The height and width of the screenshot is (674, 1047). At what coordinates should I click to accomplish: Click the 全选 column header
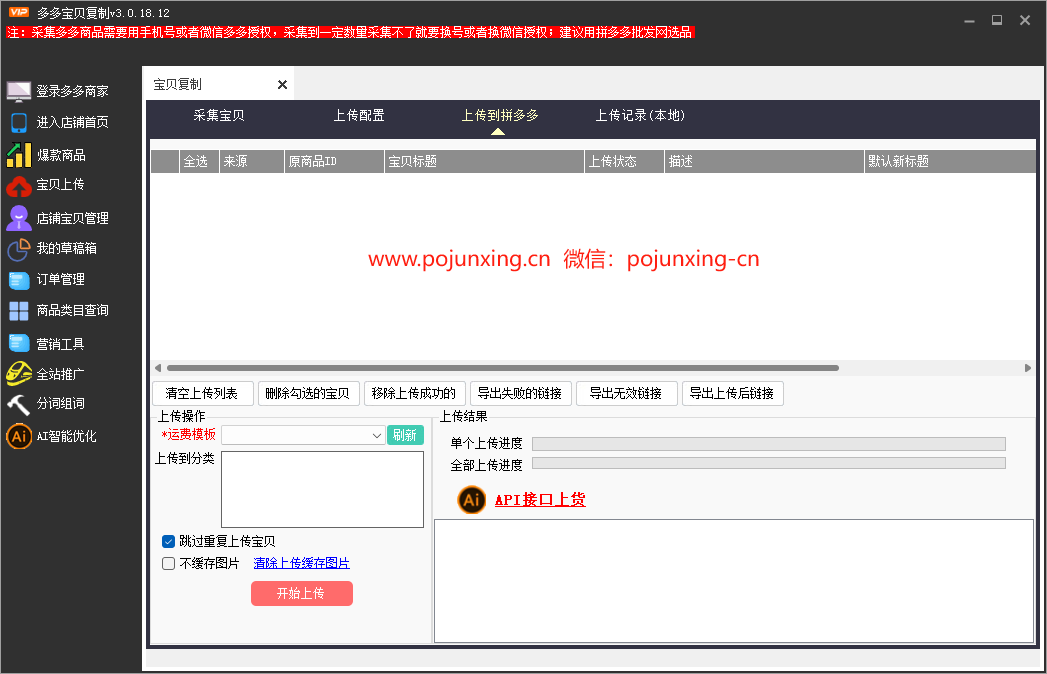[199, 162]
